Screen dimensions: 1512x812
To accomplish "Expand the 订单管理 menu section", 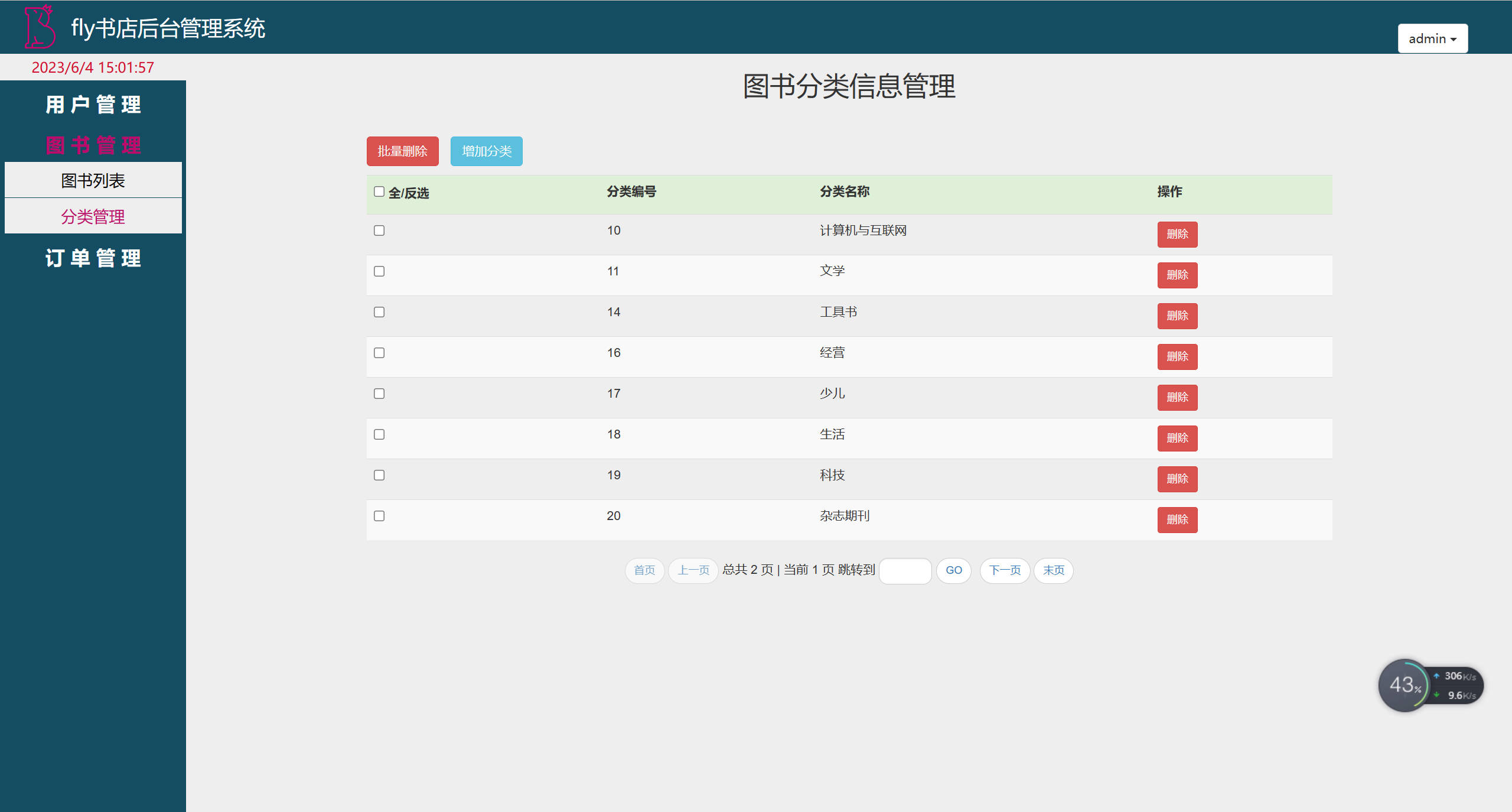I will click(93, 258).
